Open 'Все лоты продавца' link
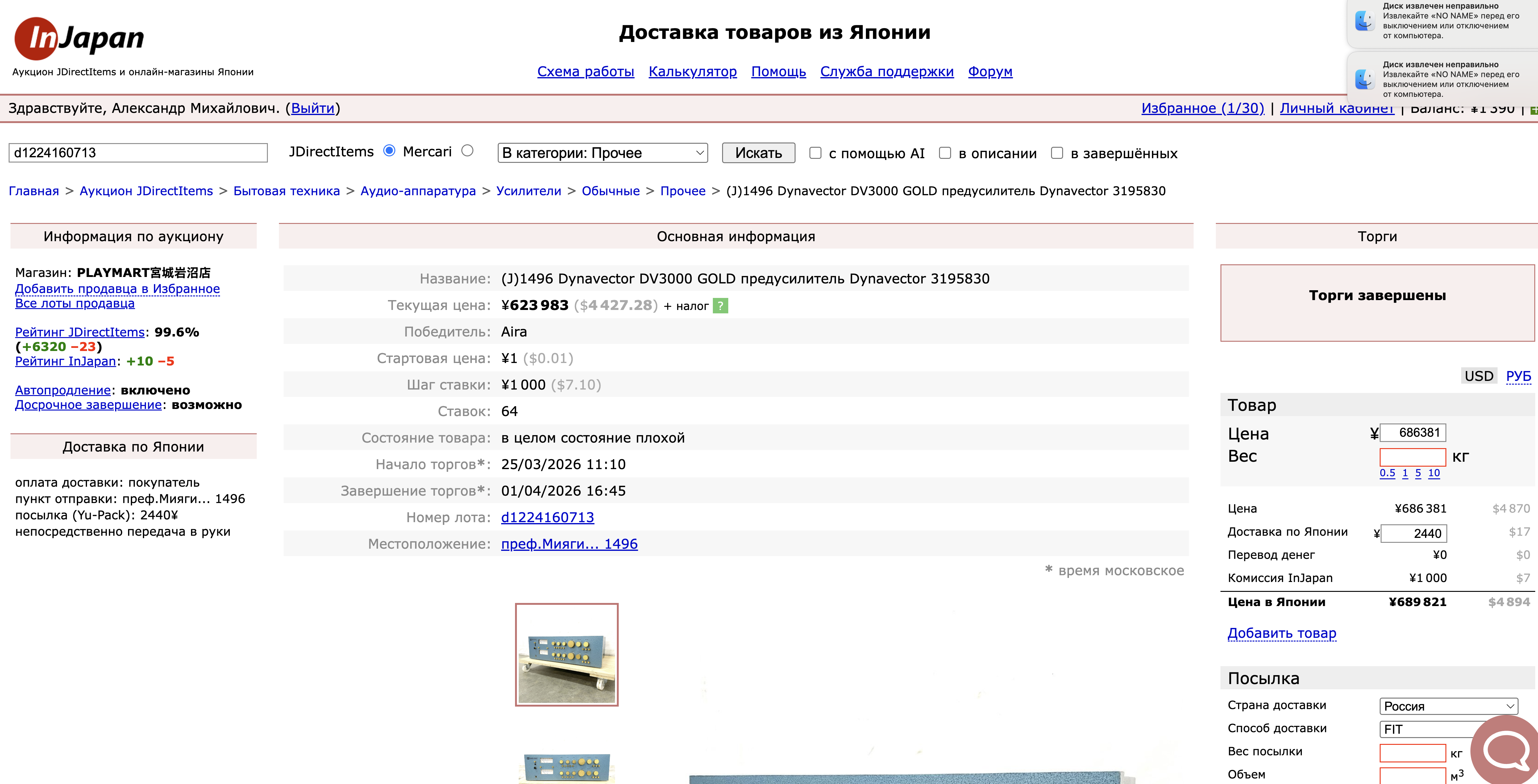Image resolution: width=1538 pixels, height=784 pixels. pos(75,304)
